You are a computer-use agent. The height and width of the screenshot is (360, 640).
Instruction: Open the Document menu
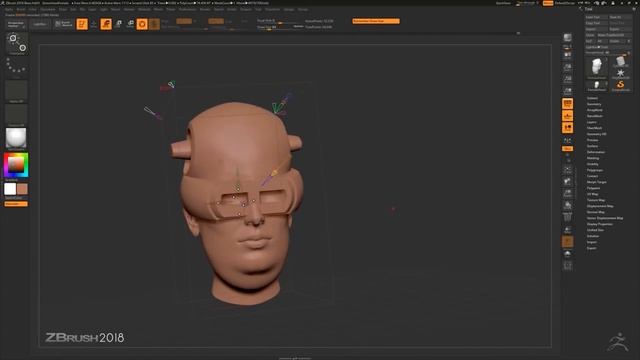(47, 9)
